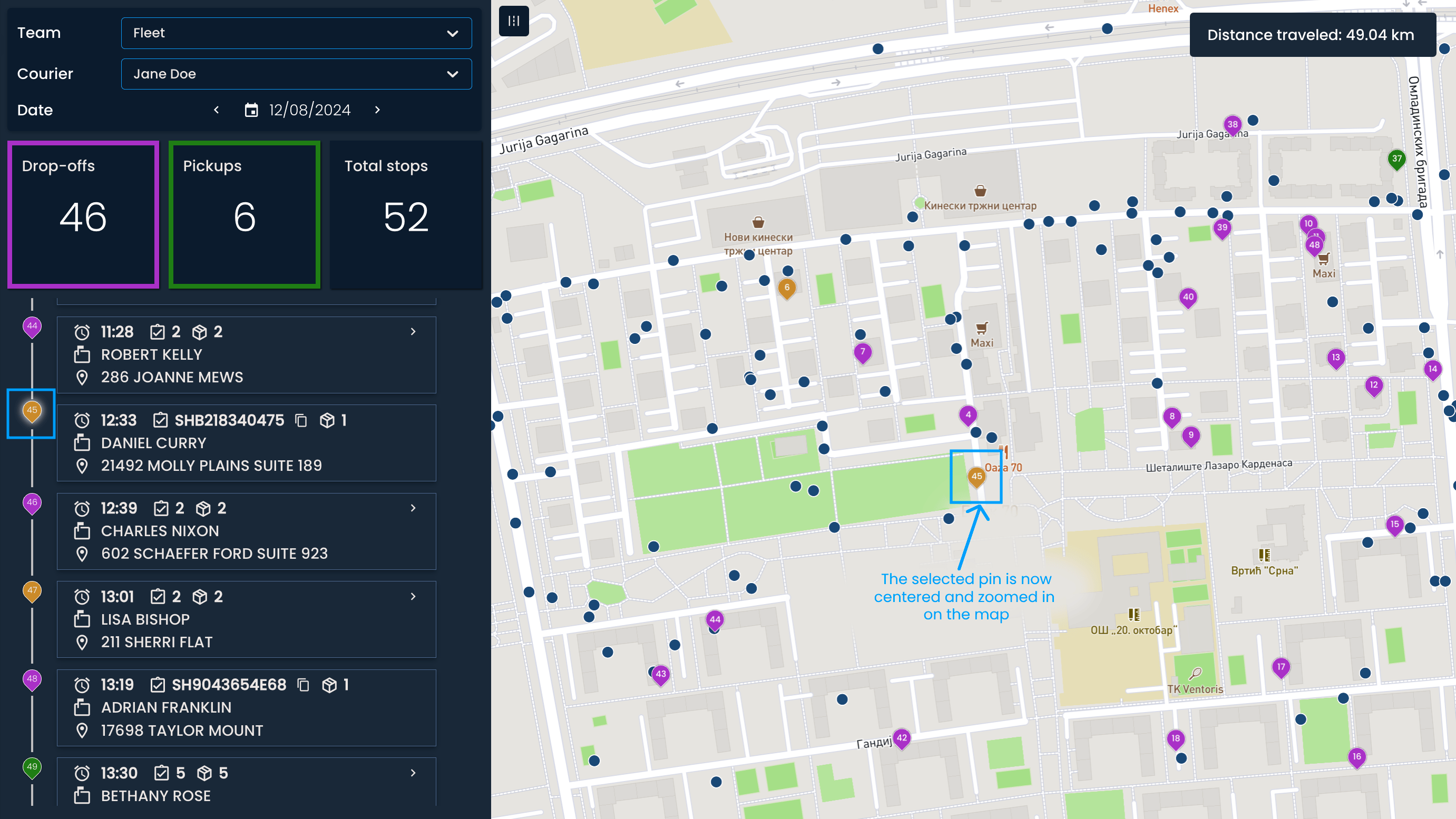Screen dimensions: 1456x819
Task: Expand the Charles Nixon stop chevron
Action: point(413,508)
